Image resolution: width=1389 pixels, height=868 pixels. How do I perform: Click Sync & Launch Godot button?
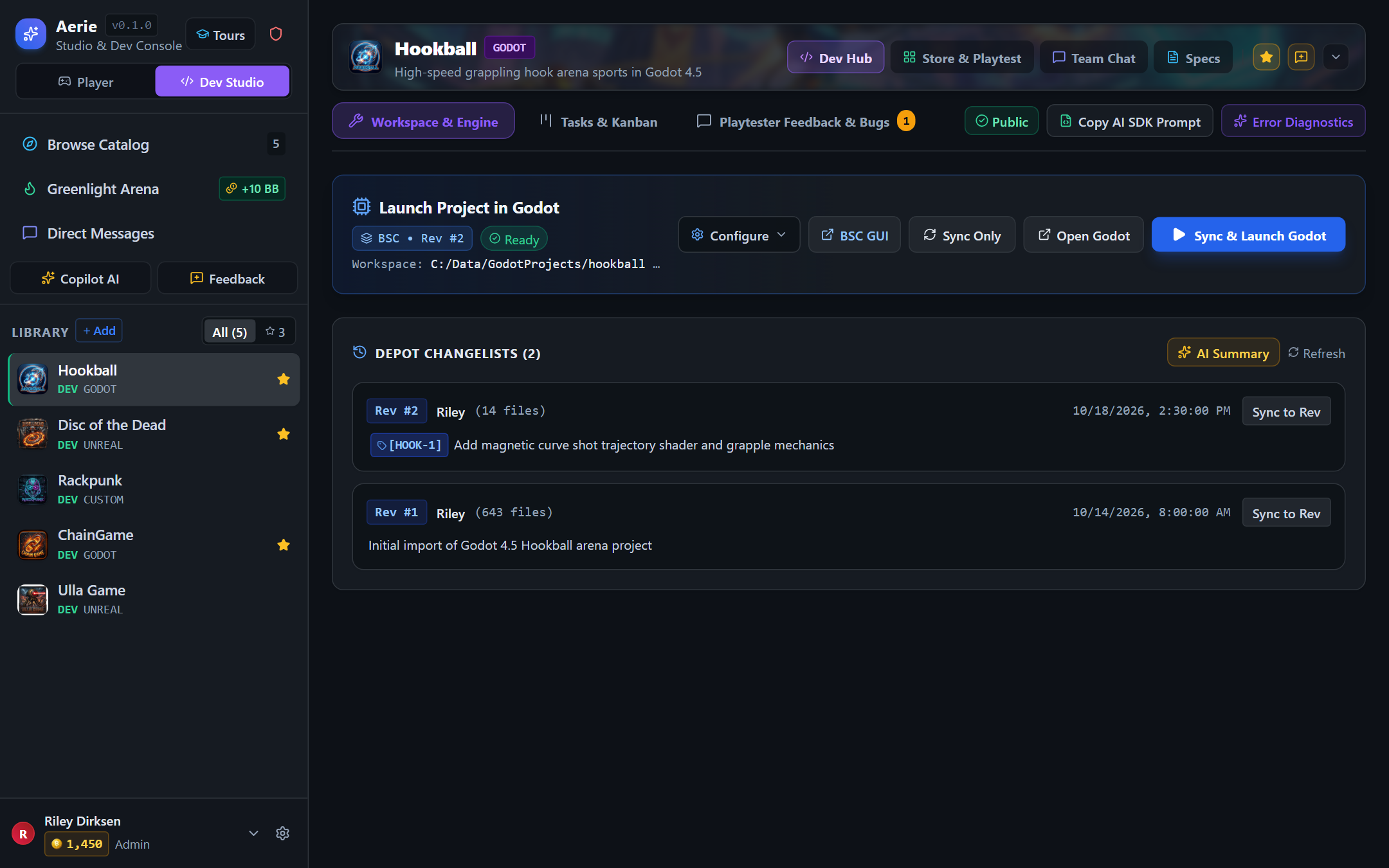[1248, 235]
